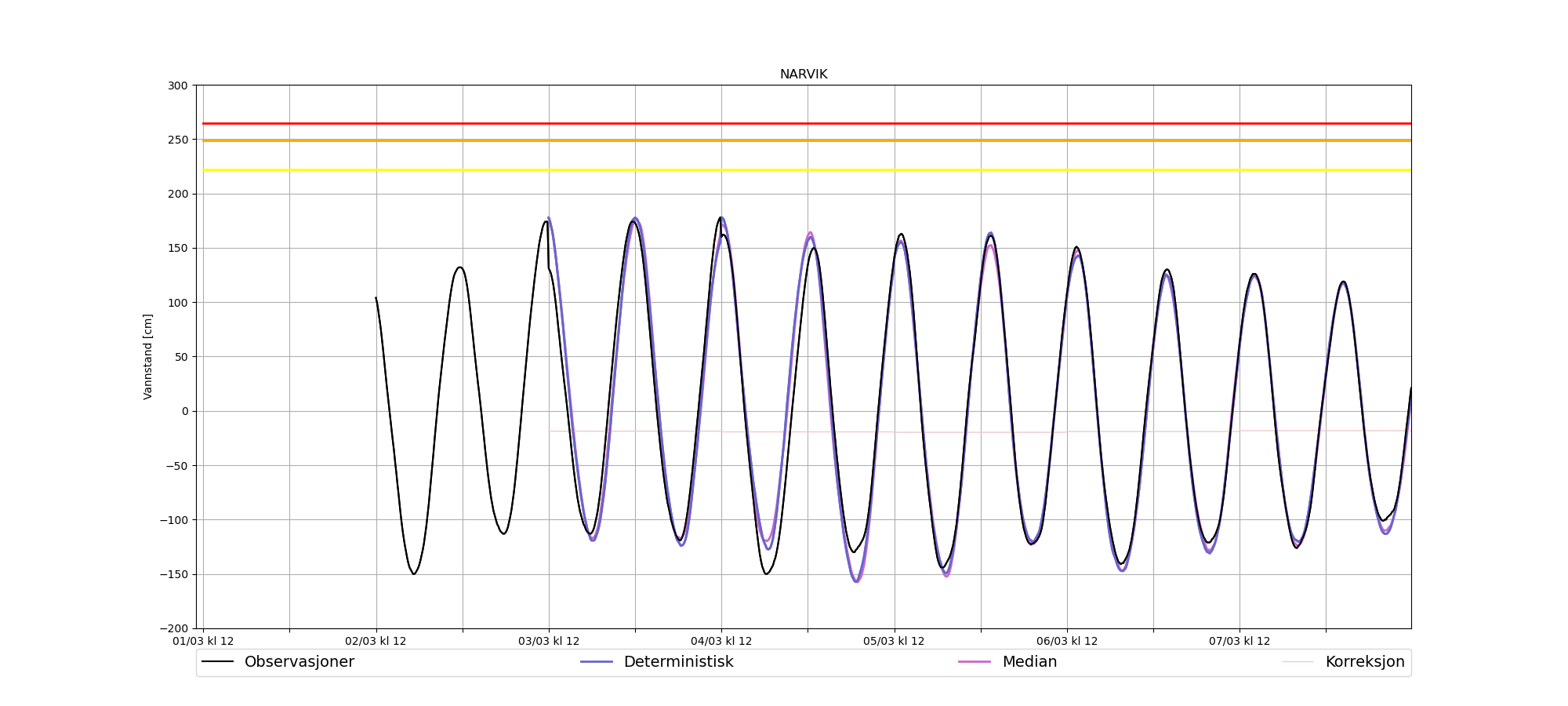Click the Vannstand [cm] y-axis label
1568x706 pixels.
pyautogui.click(x=148, y=357)
